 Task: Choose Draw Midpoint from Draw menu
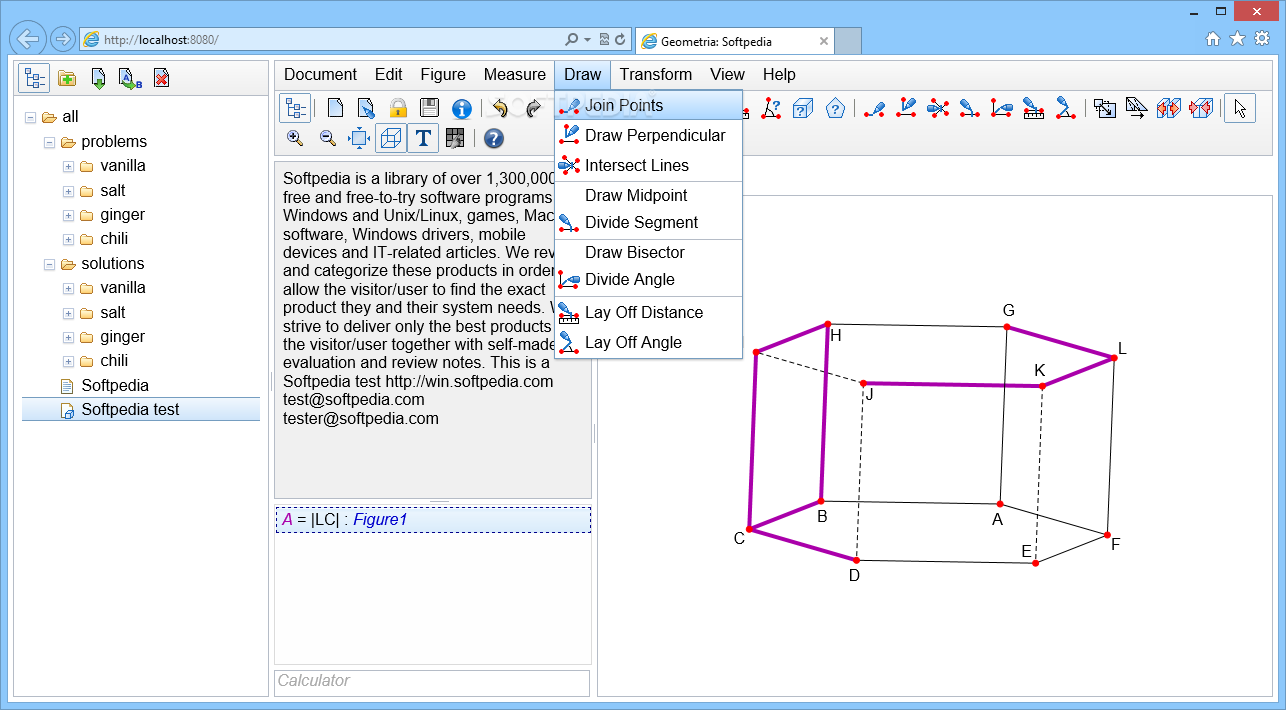(x=648, y=195)
